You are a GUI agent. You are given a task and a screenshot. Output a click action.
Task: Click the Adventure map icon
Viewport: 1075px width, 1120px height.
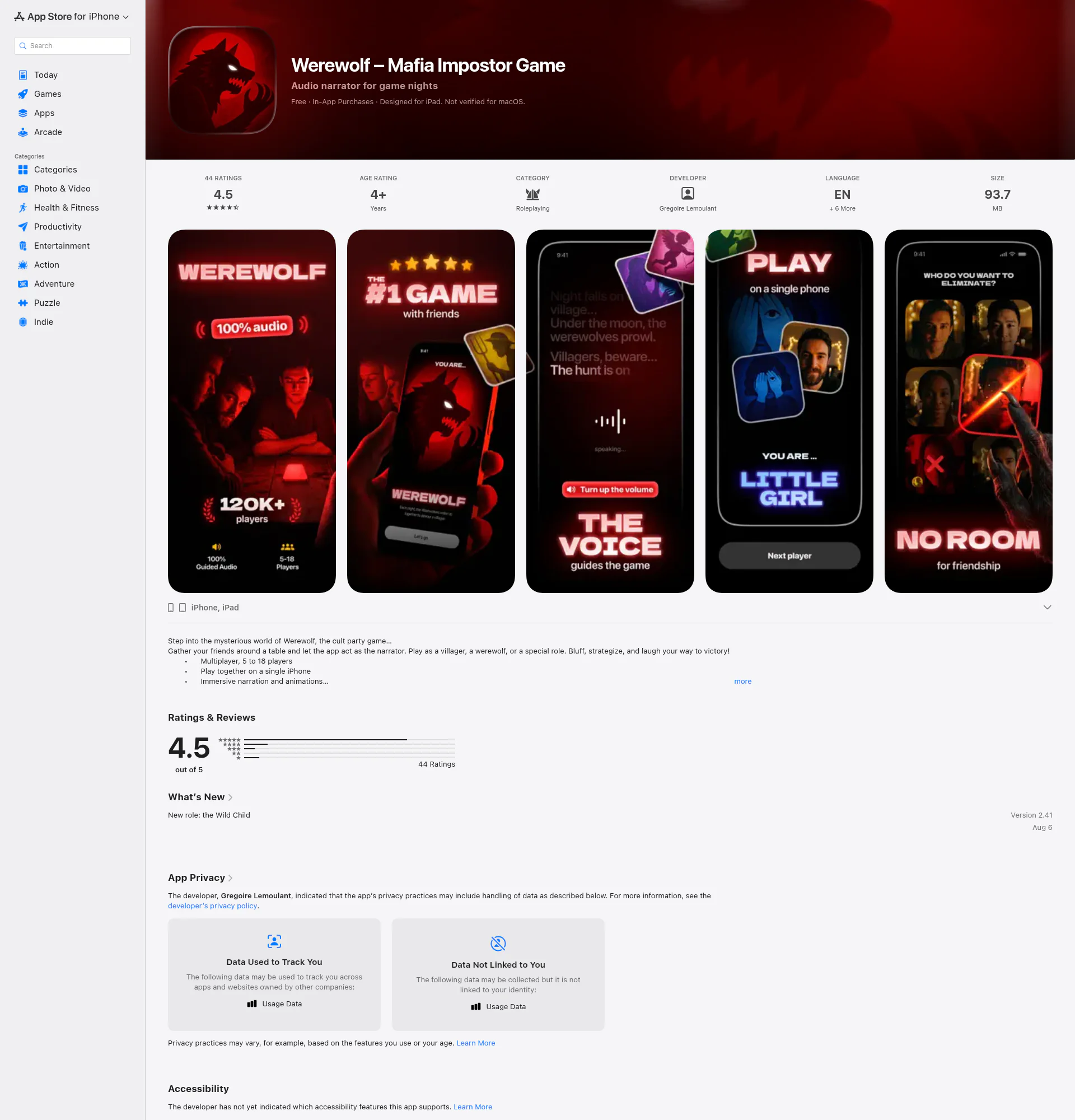pyautogui.click(x=23, y=284)
